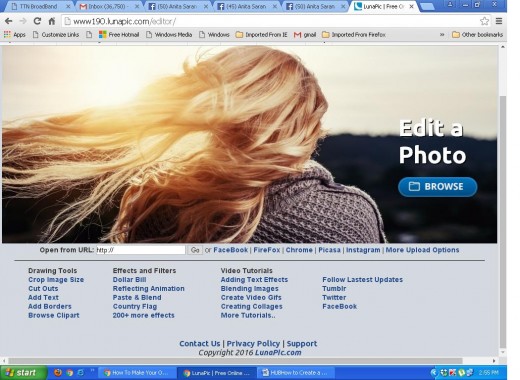This screenshot has height=380, width=520.
Task: Click the horizontal page scrollbar
Action: point(235,361)
